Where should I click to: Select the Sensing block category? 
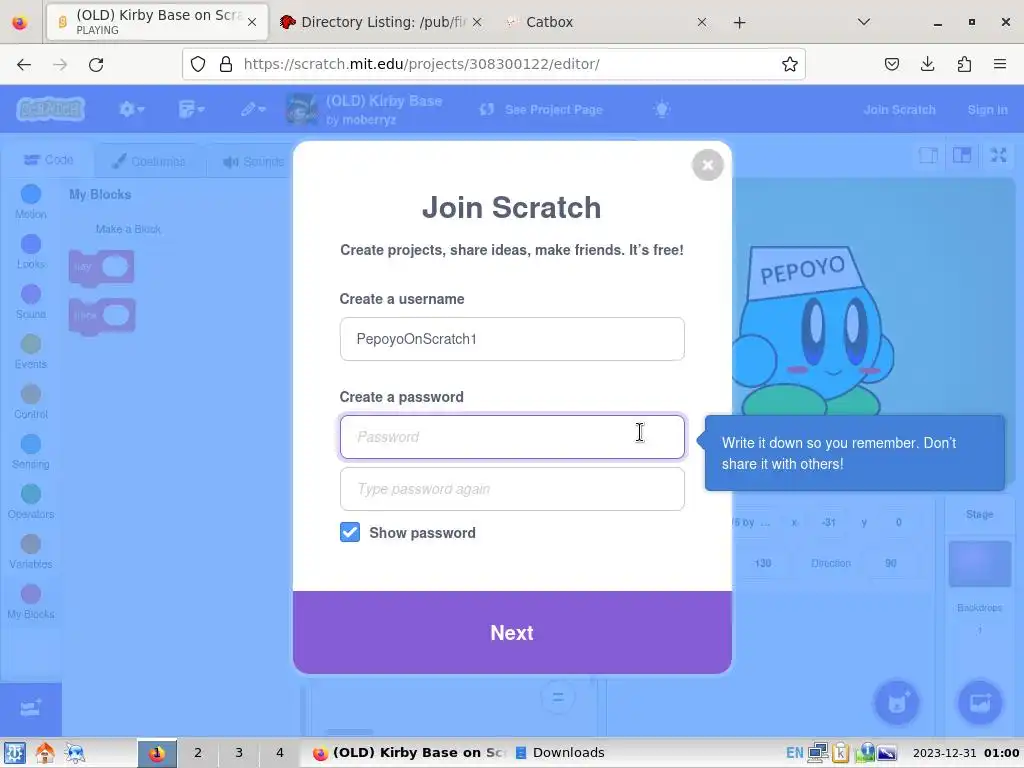click(x=31, y=452)
